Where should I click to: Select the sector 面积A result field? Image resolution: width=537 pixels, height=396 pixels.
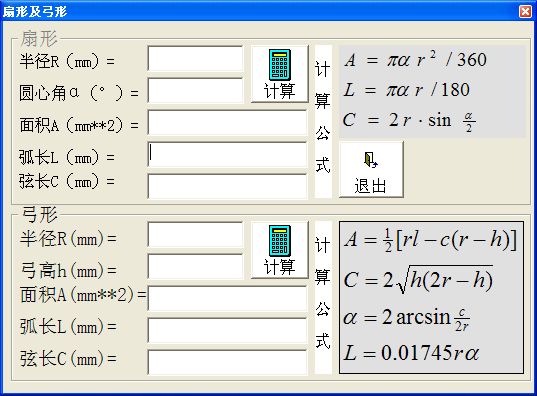tap(227, 122)
